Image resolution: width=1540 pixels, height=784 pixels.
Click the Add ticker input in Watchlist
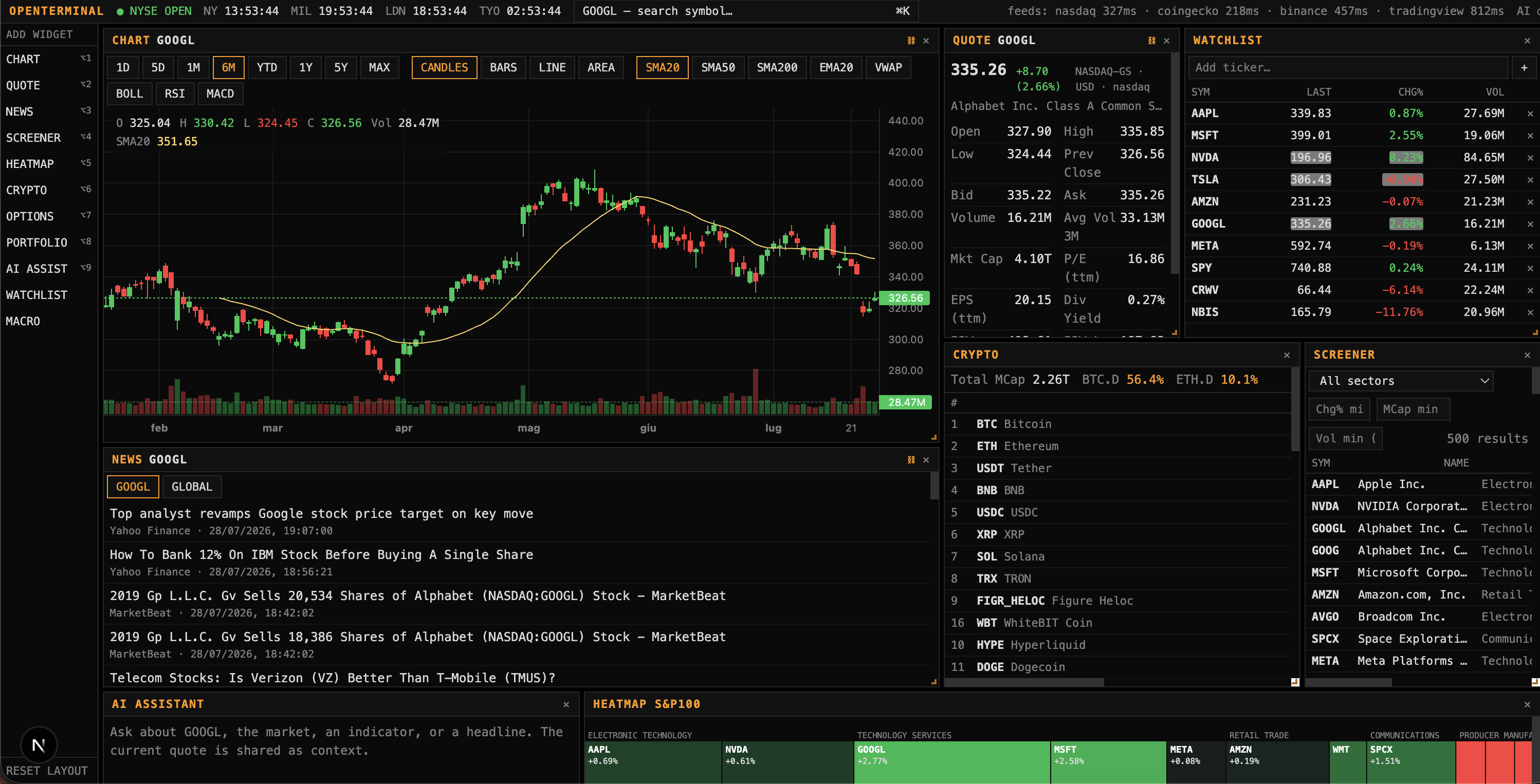[1348, 67]
